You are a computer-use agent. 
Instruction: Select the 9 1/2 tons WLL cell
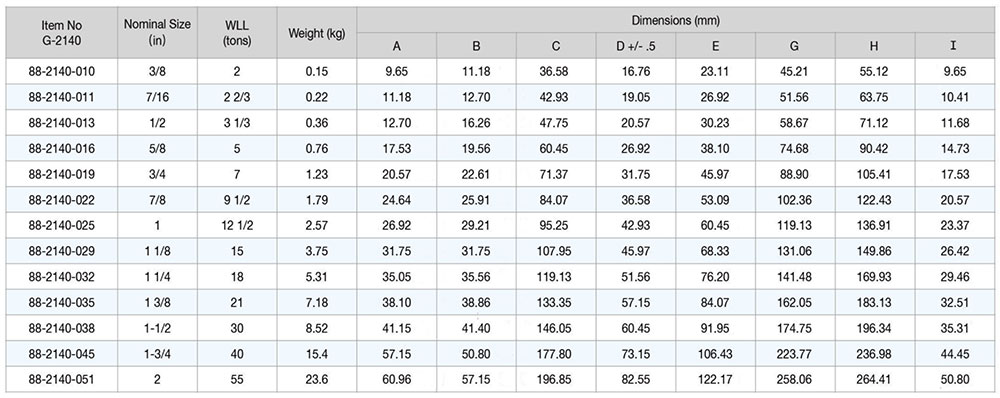(x=237, y=200)
